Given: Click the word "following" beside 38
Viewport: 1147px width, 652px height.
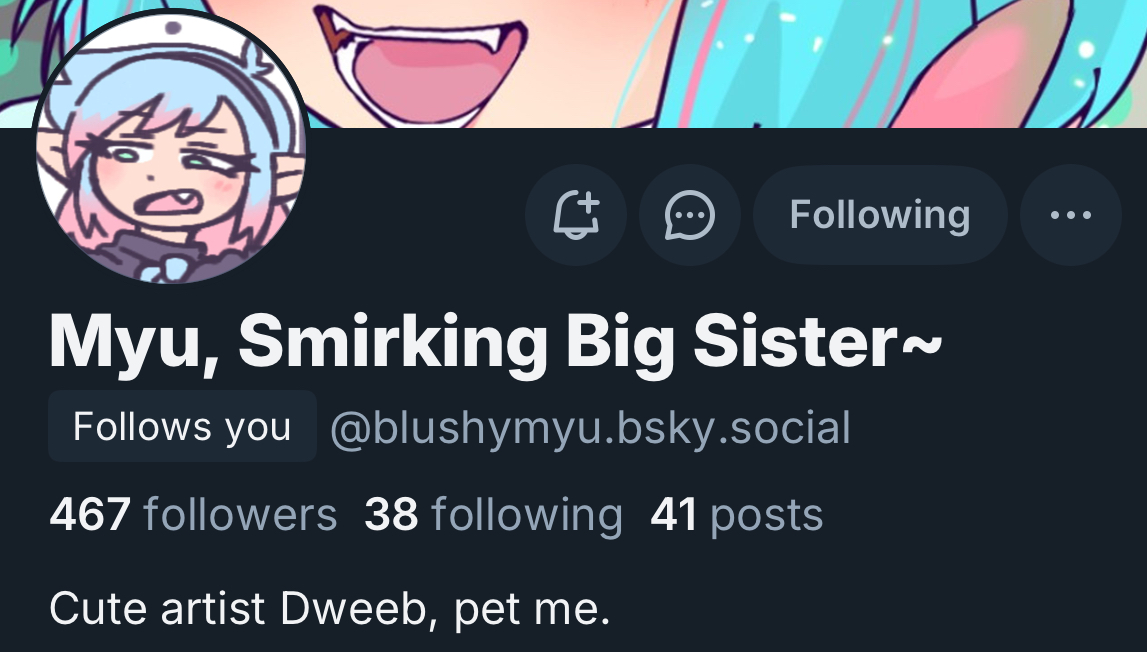Looking at the screenshot, I should click(527, 516).
